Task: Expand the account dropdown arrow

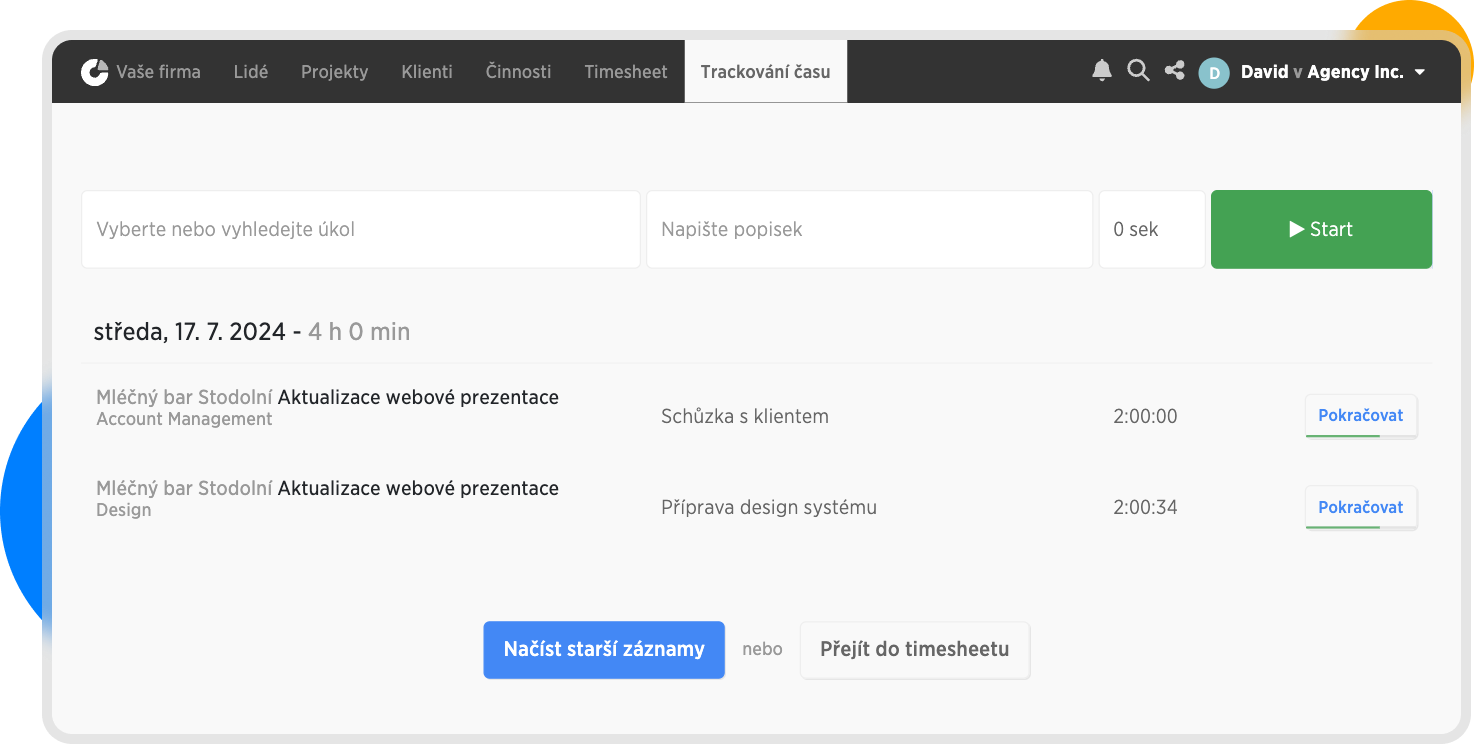Action: click(x=1420, y=73)
